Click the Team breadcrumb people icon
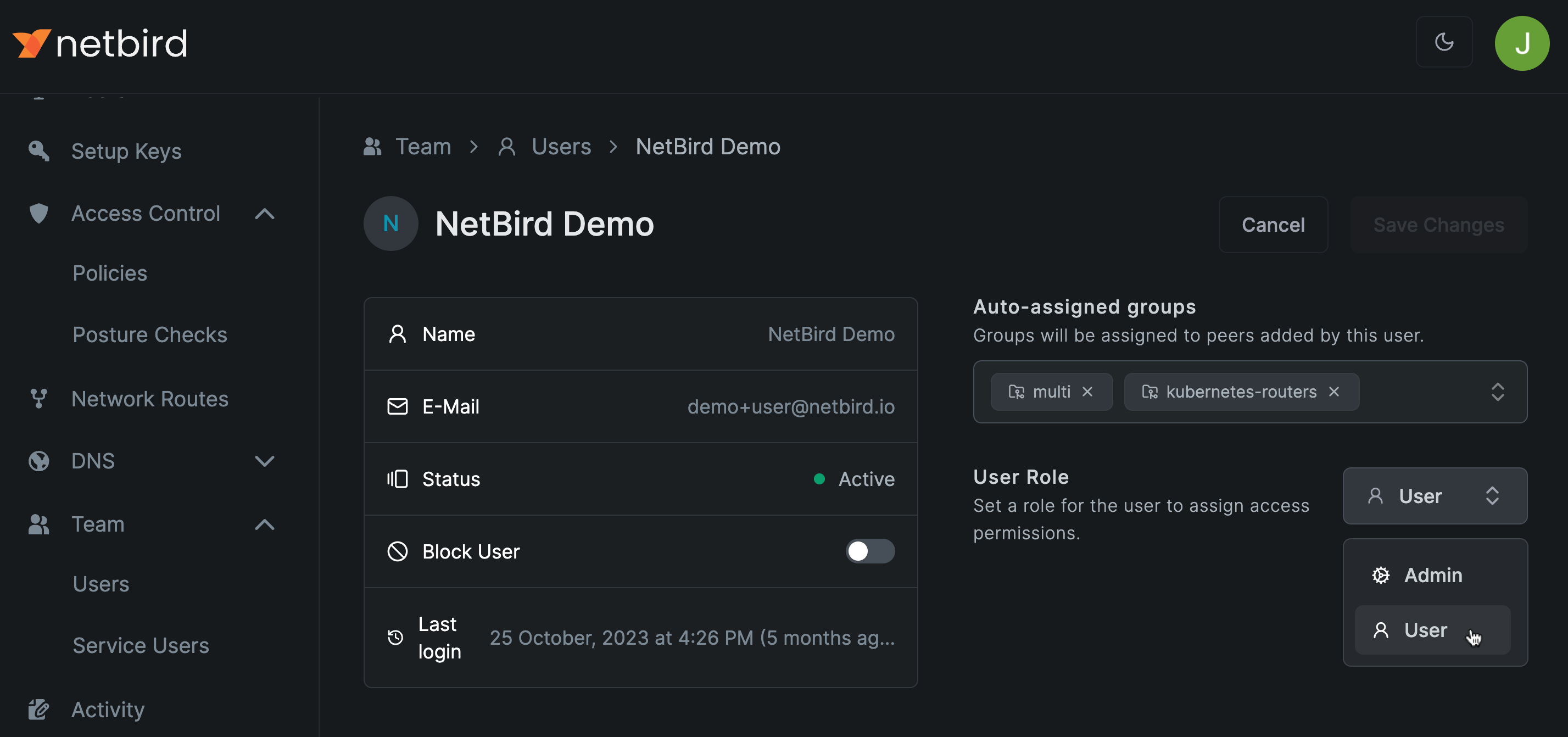This screenshot has width=1568, height=737. (x=372, y=147)
